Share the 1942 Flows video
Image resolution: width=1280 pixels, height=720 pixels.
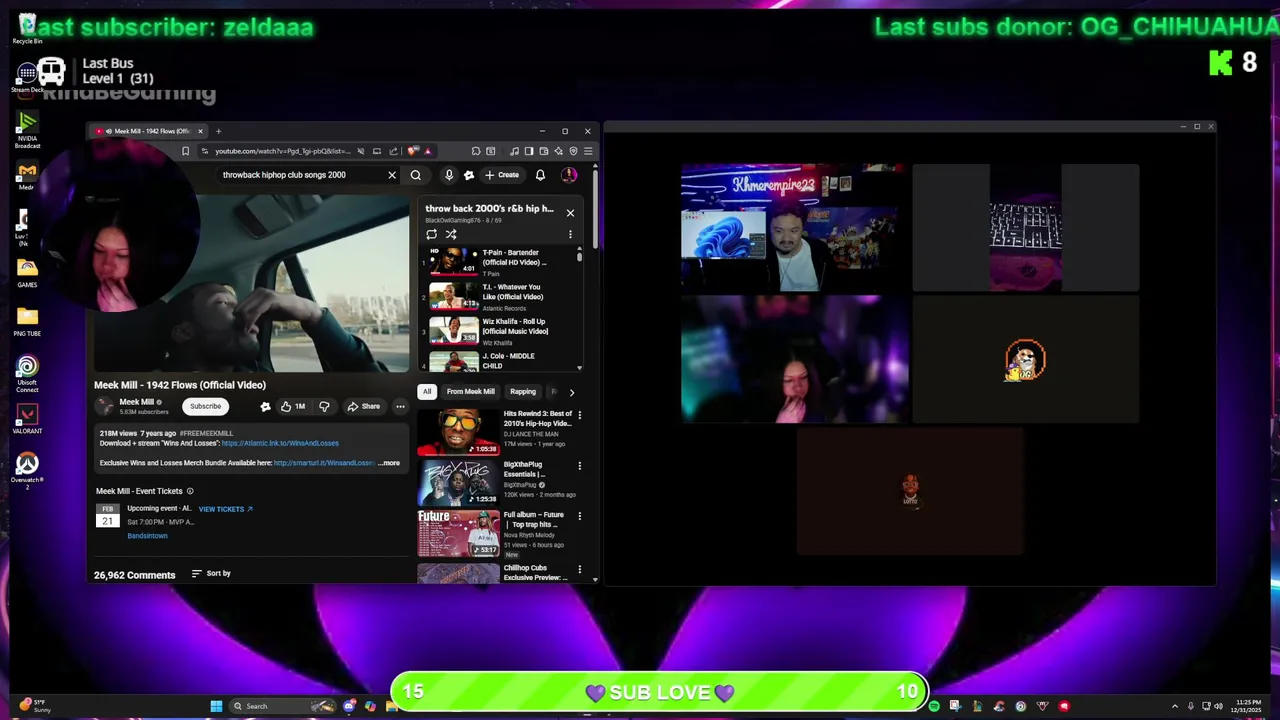pos(364,407)
